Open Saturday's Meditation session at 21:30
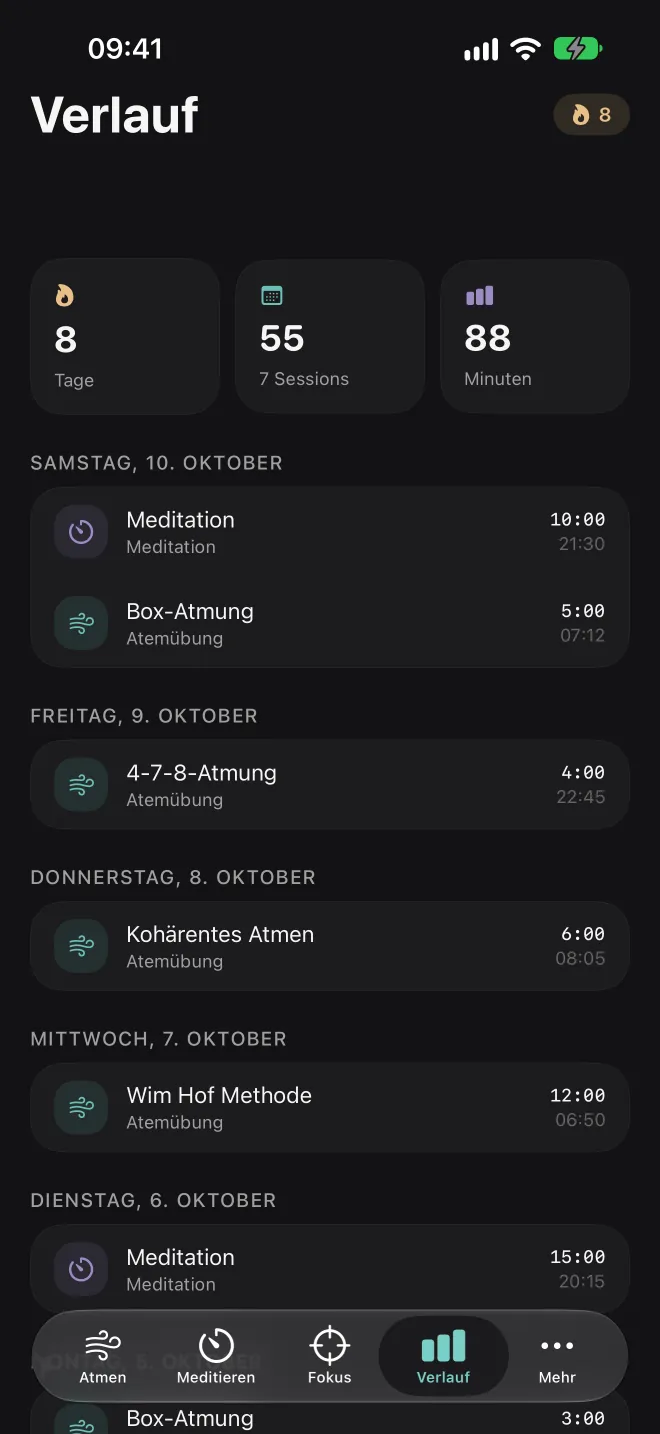The width and height of the screenshot is (660, 1434). [330, 532]
